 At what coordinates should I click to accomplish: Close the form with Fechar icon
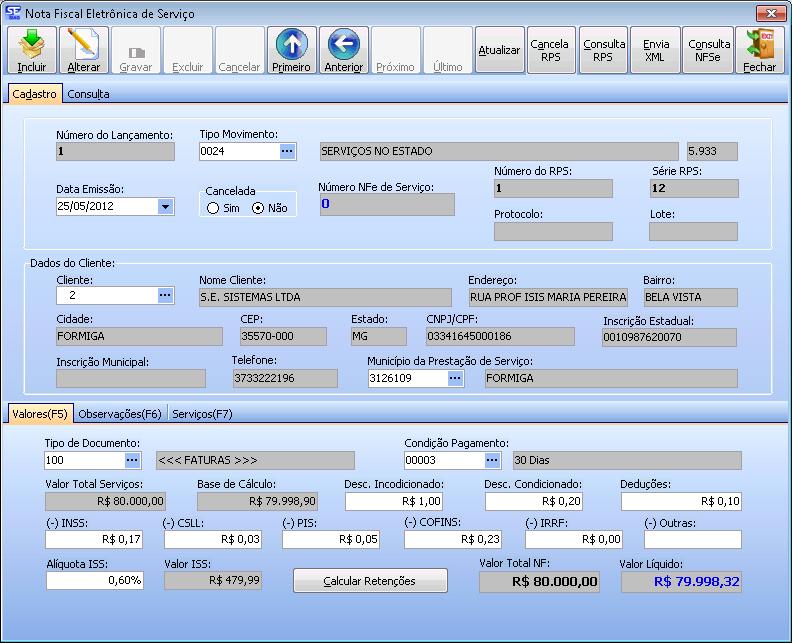(759, 49)
